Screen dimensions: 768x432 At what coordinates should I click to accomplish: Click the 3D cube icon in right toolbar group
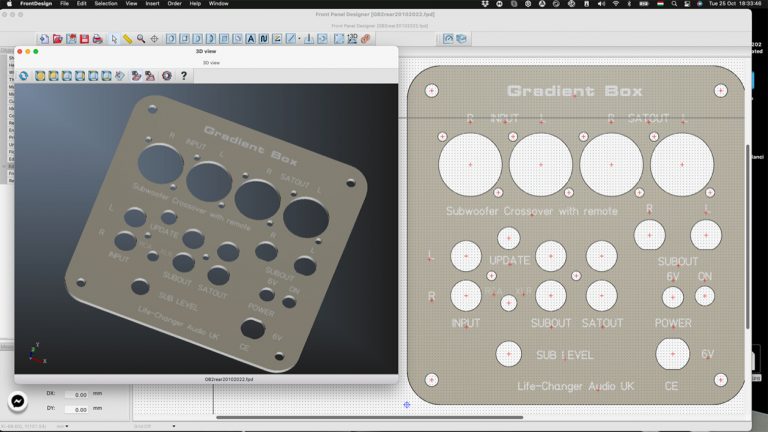[x=461, y=39]
